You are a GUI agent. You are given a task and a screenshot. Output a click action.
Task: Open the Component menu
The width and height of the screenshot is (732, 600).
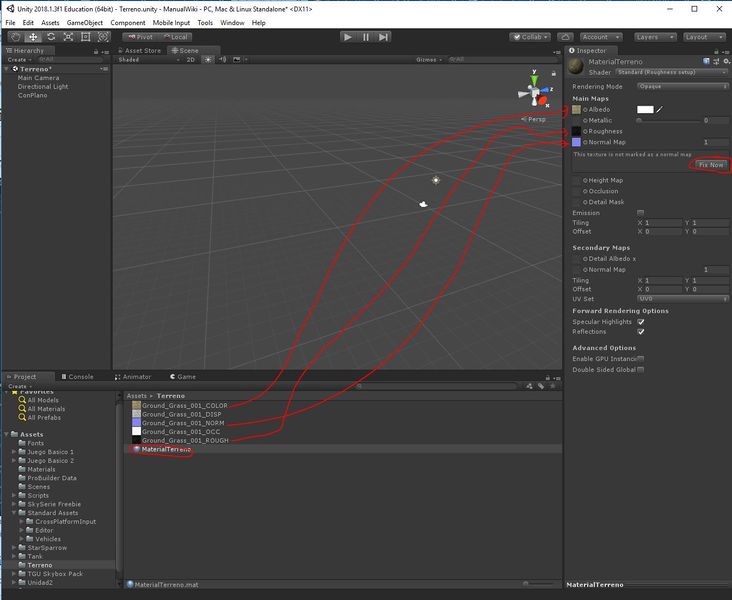(x=127, y=22)
